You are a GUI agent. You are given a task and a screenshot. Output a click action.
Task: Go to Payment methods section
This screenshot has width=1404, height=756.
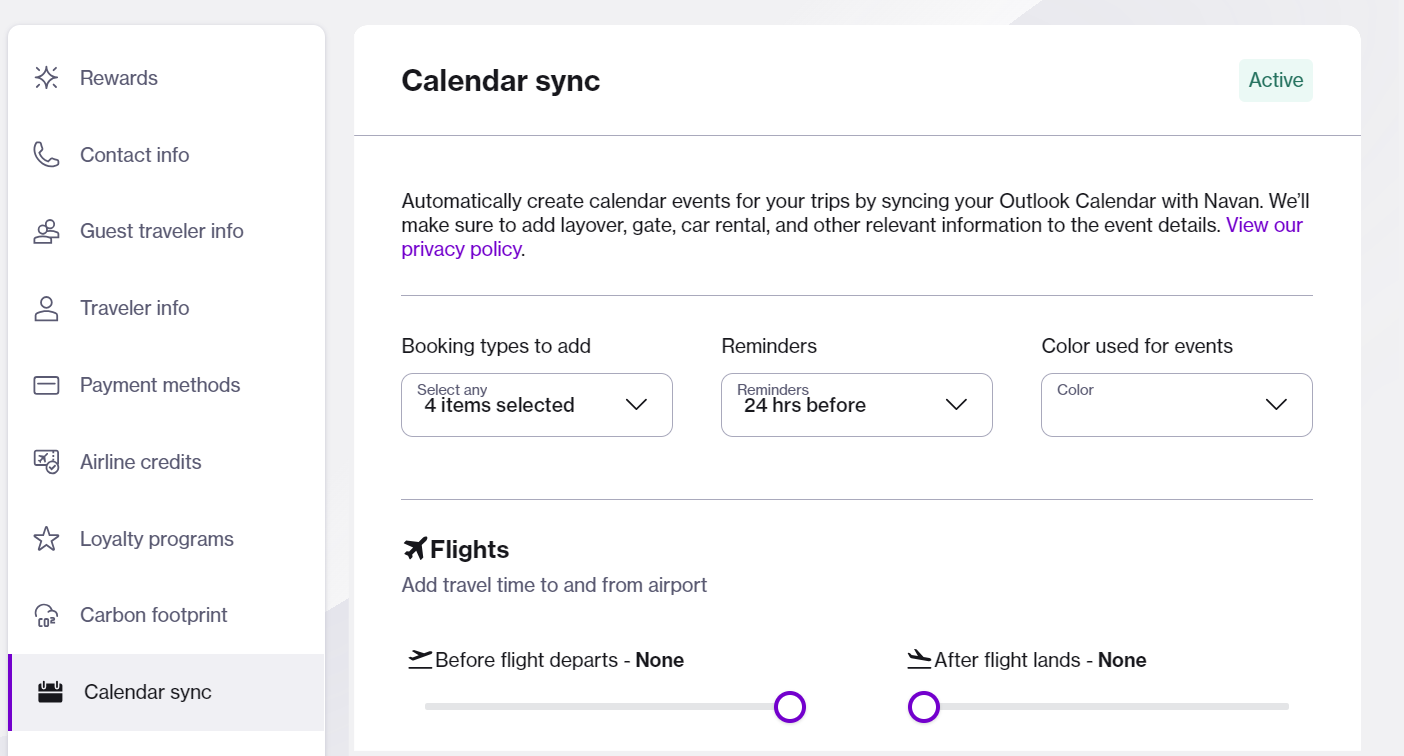coord(160,385)
